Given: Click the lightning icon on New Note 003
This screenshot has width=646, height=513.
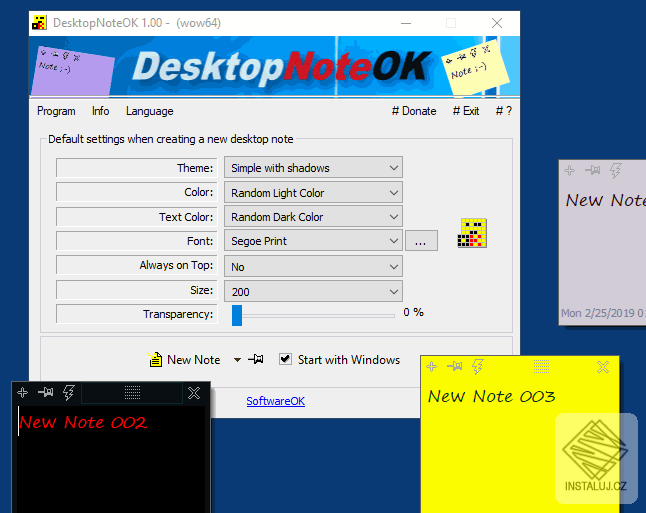Looking at the screenshot, I should pos(477,366).
